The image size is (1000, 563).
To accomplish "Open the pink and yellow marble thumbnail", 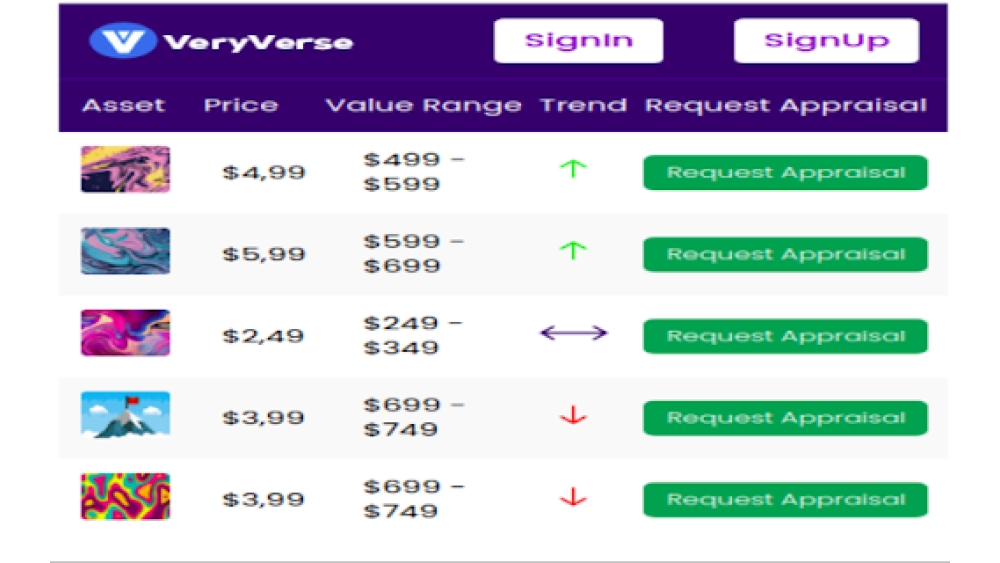I will click(x=125, y=170).
